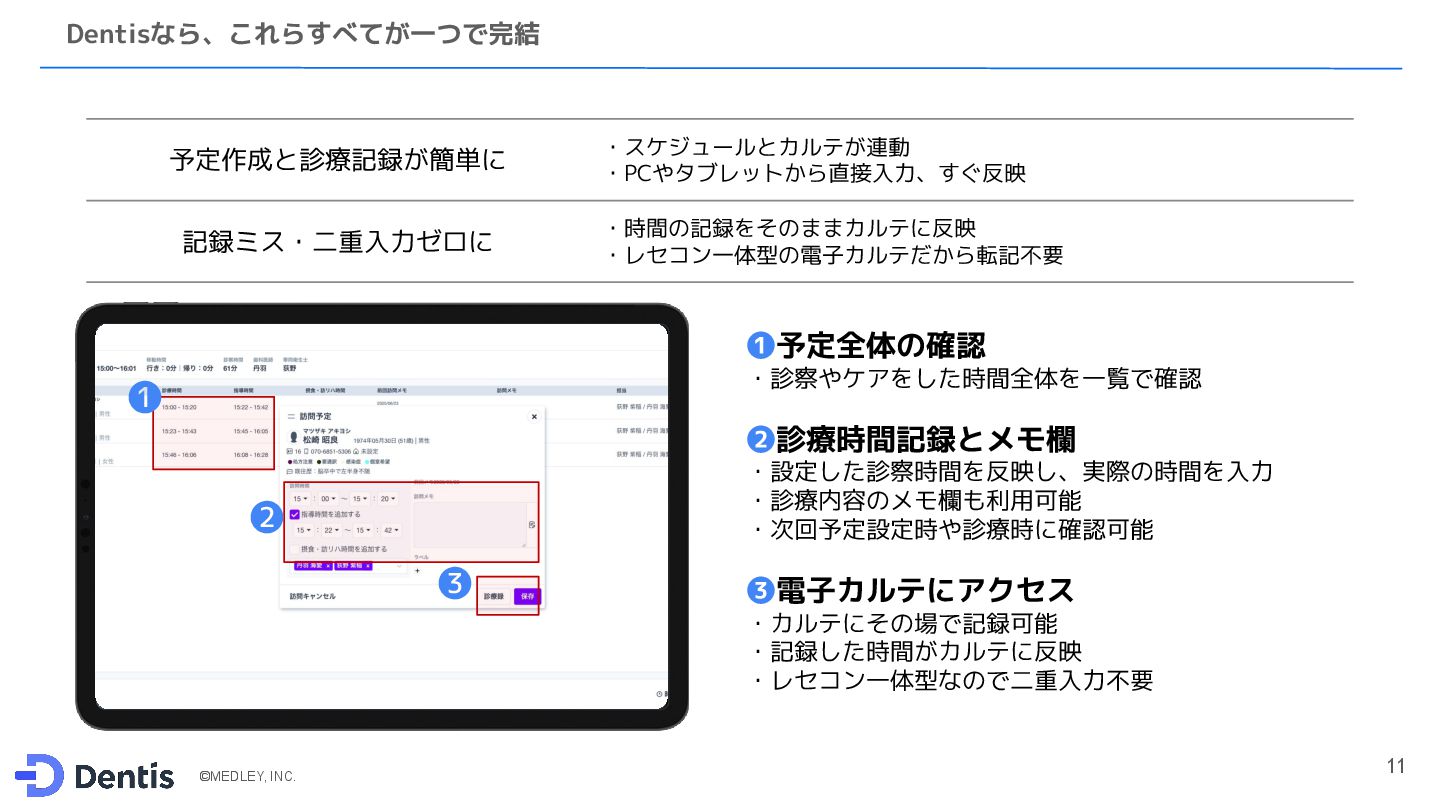Click the plus icon under ラベル

tap(417, 571)
